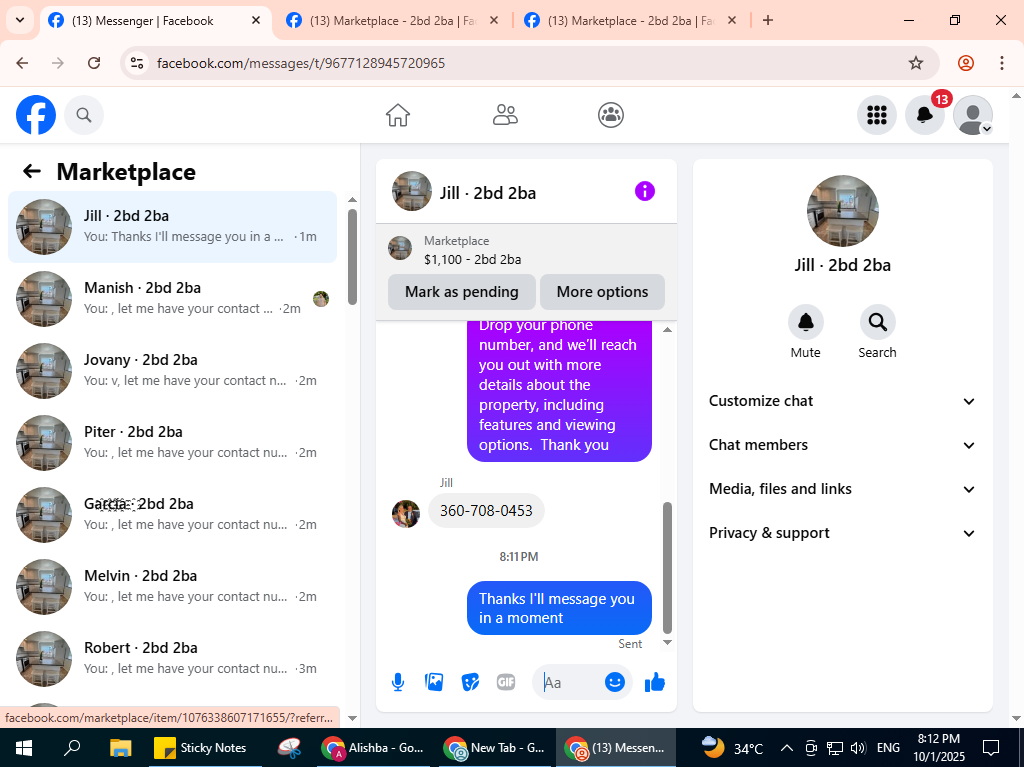Viewport: 1024px width, 767px height.
Task: Expand Media, files and links section
Action: pyautogui.click(x=842, y=489)
